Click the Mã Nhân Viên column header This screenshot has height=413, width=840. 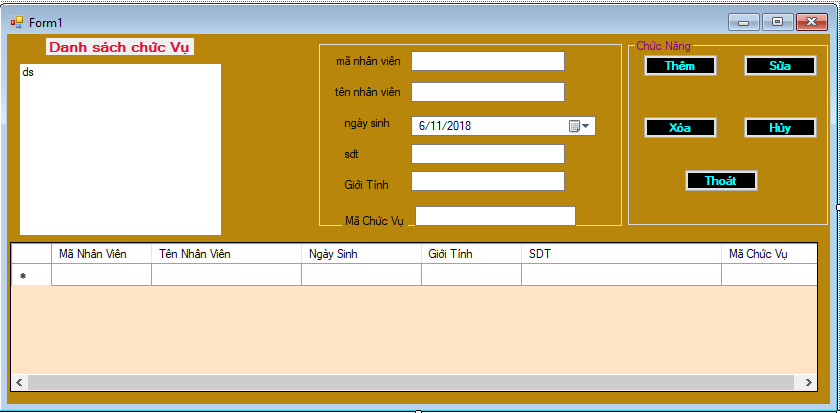point(102,254)
